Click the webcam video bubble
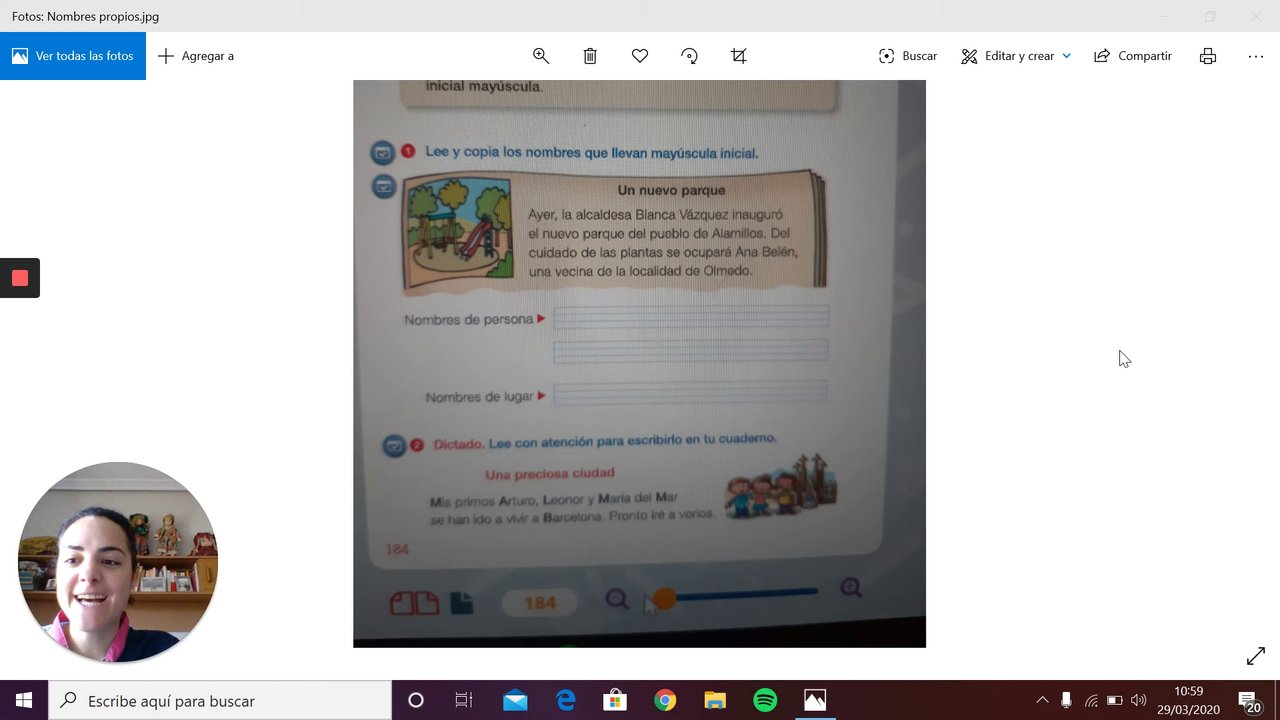 click(117, 562)
